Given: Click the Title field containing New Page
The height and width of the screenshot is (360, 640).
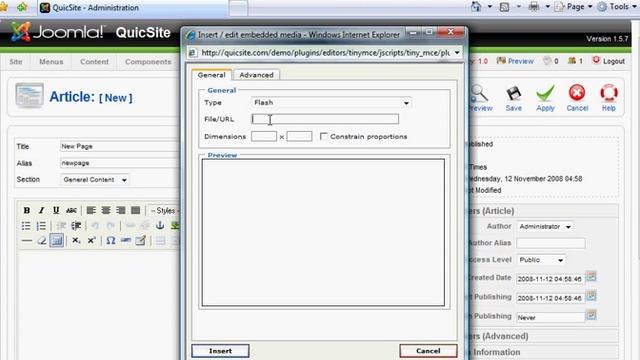Looking at the screenshot, I should tap(120, 146).
